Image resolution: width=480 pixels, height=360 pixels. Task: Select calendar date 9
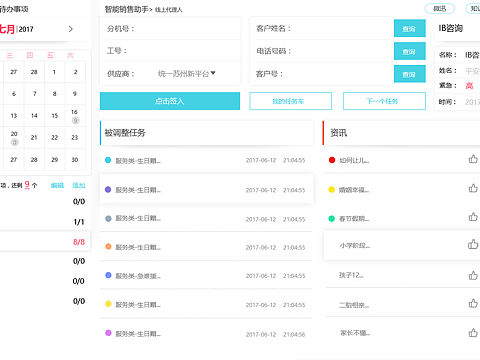(x=75, y=94)
